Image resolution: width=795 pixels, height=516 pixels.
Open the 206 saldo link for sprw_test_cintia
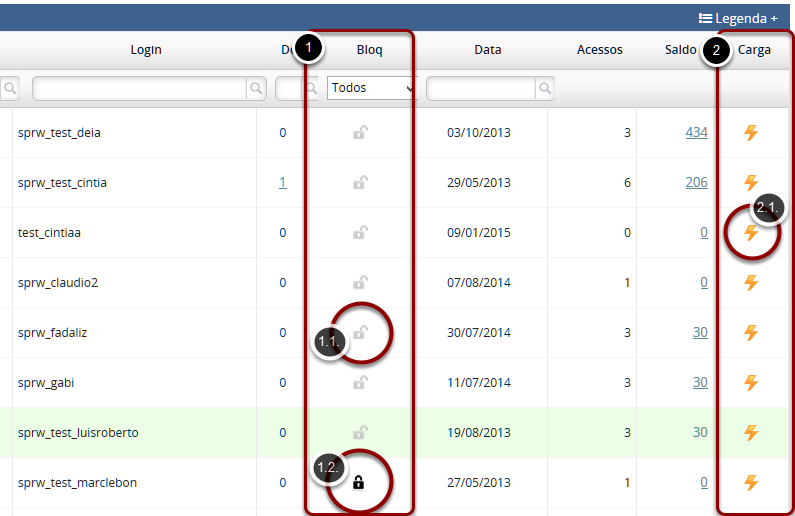pos(696,183)
